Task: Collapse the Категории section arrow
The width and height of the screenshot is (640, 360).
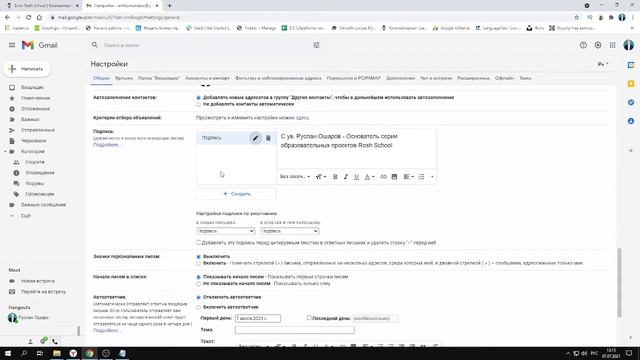Action: point(5,151)
